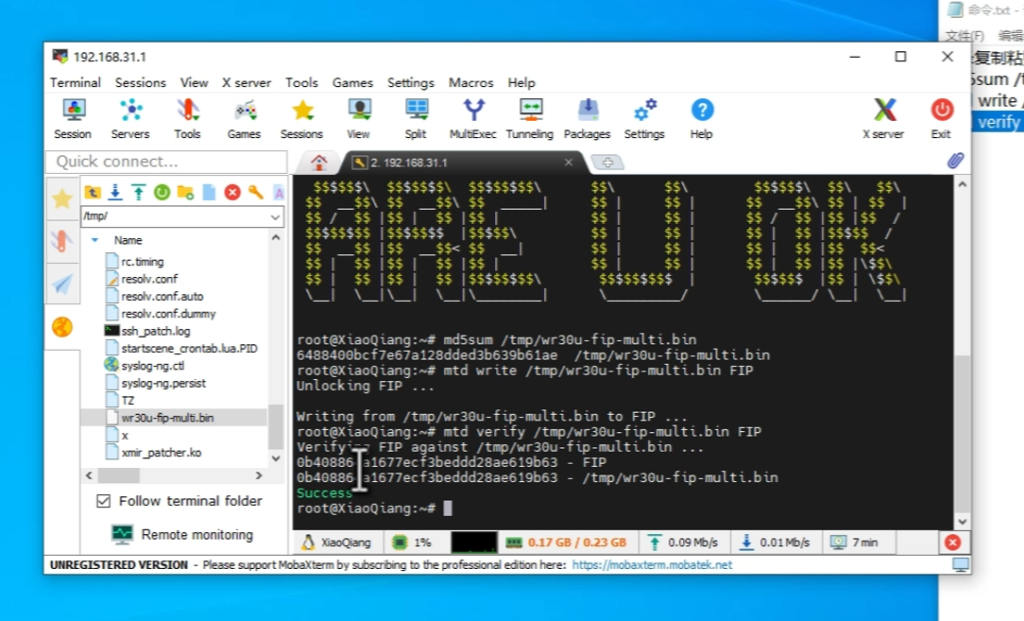Refresh the remote file listing

pyautogui.click(x=162, y=192)
